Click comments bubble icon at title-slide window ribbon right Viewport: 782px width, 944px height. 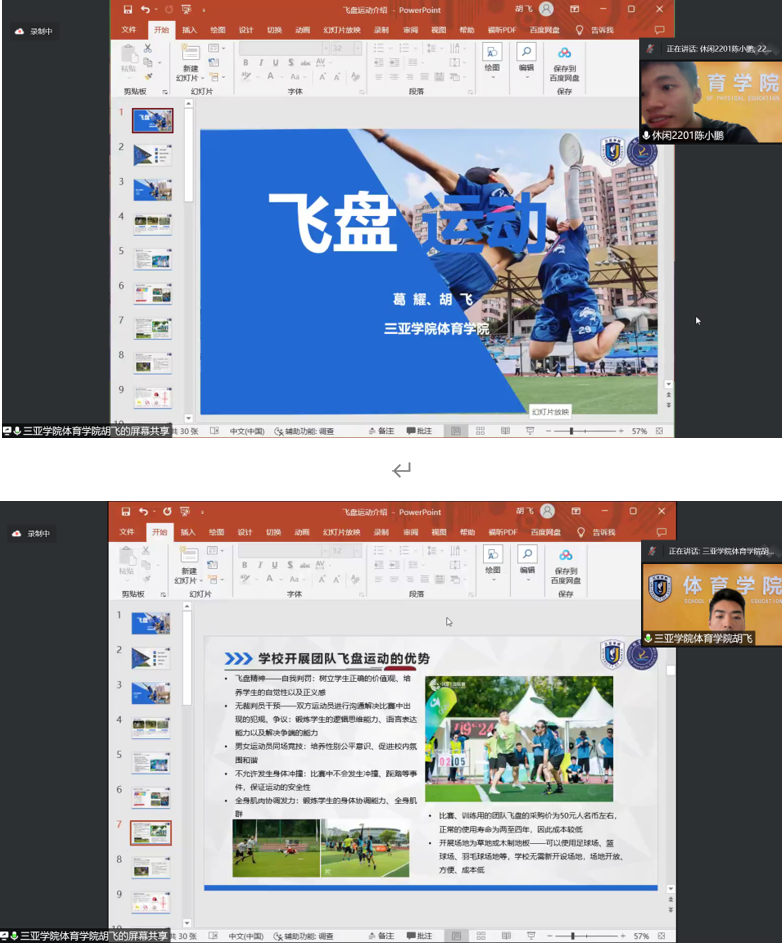(x=660, y=30)
